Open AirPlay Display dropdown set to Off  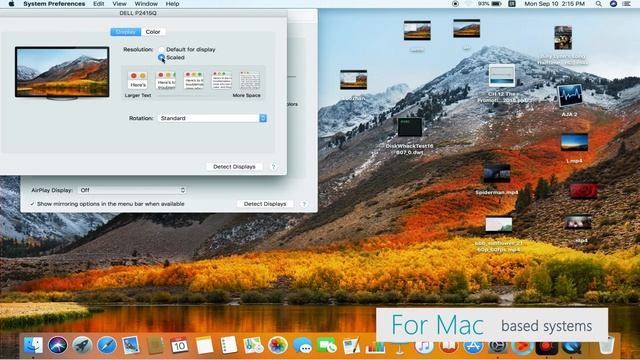click(132, 190)
